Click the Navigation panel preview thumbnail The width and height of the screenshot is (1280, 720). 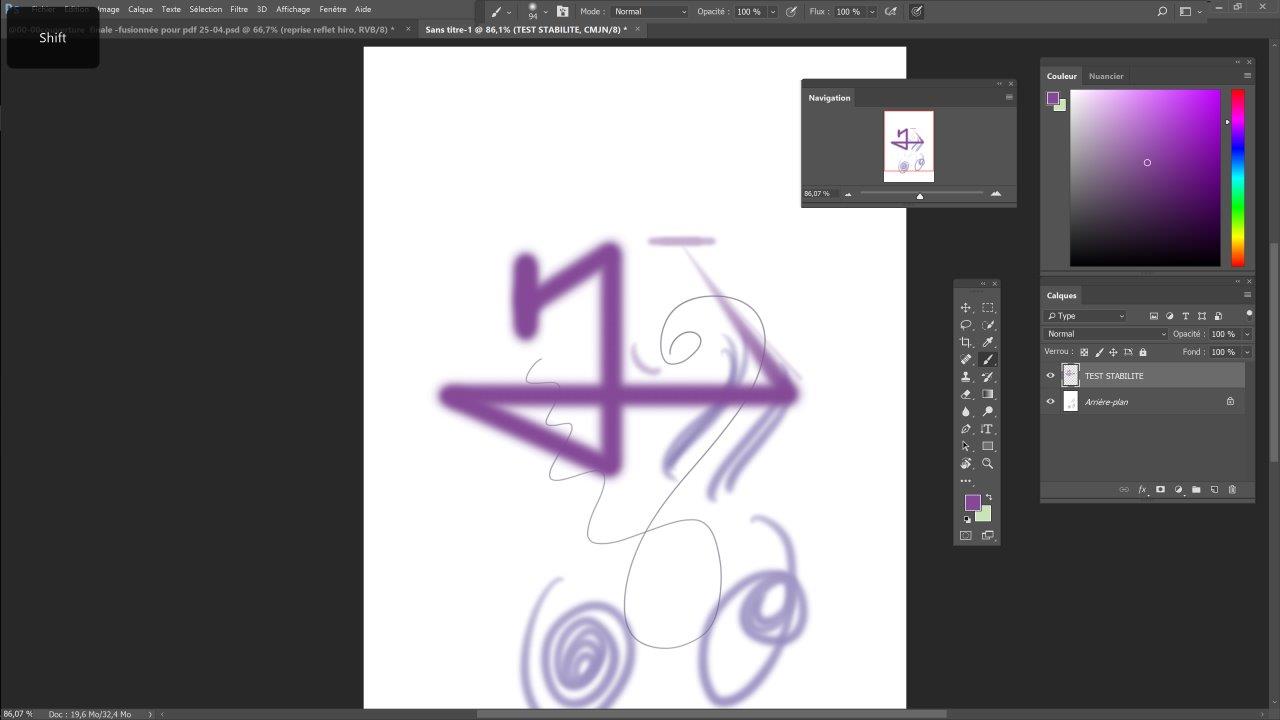click(x=909, y=146)
